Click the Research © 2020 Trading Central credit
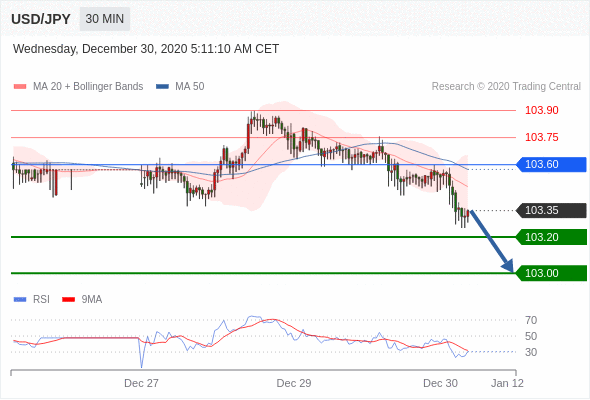 click(506, 87)
